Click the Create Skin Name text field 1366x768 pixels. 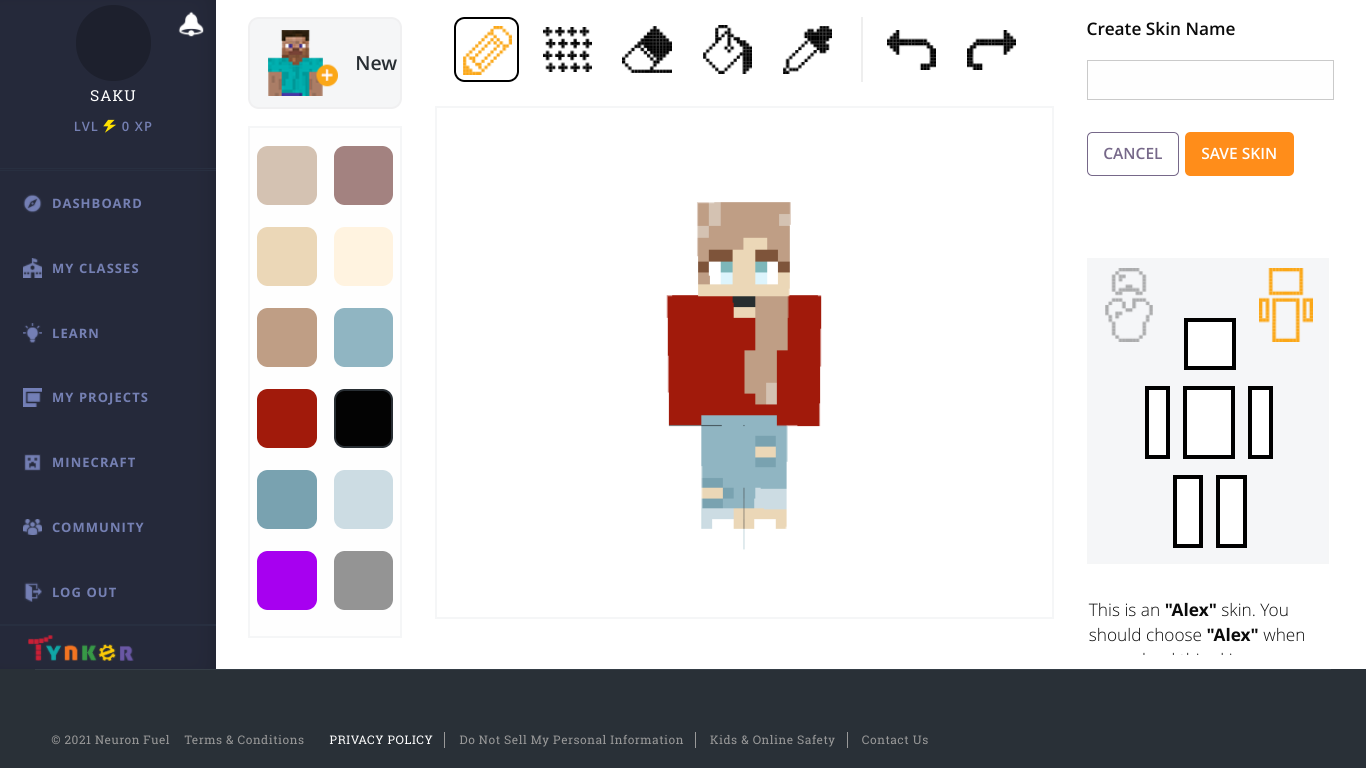(1209, 80)
